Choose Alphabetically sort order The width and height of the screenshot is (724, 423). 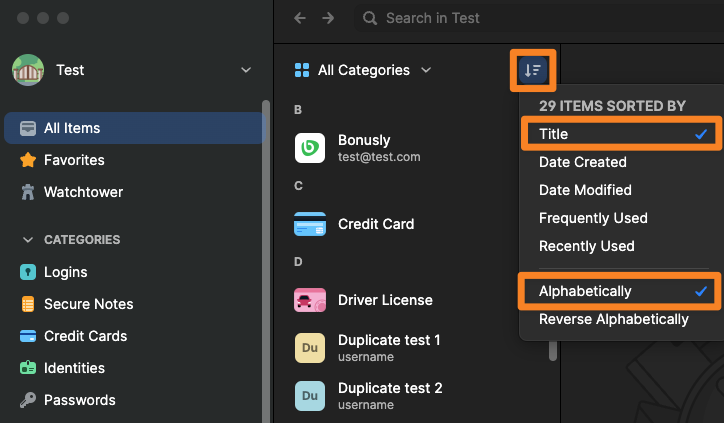click(x=620, y=291)
